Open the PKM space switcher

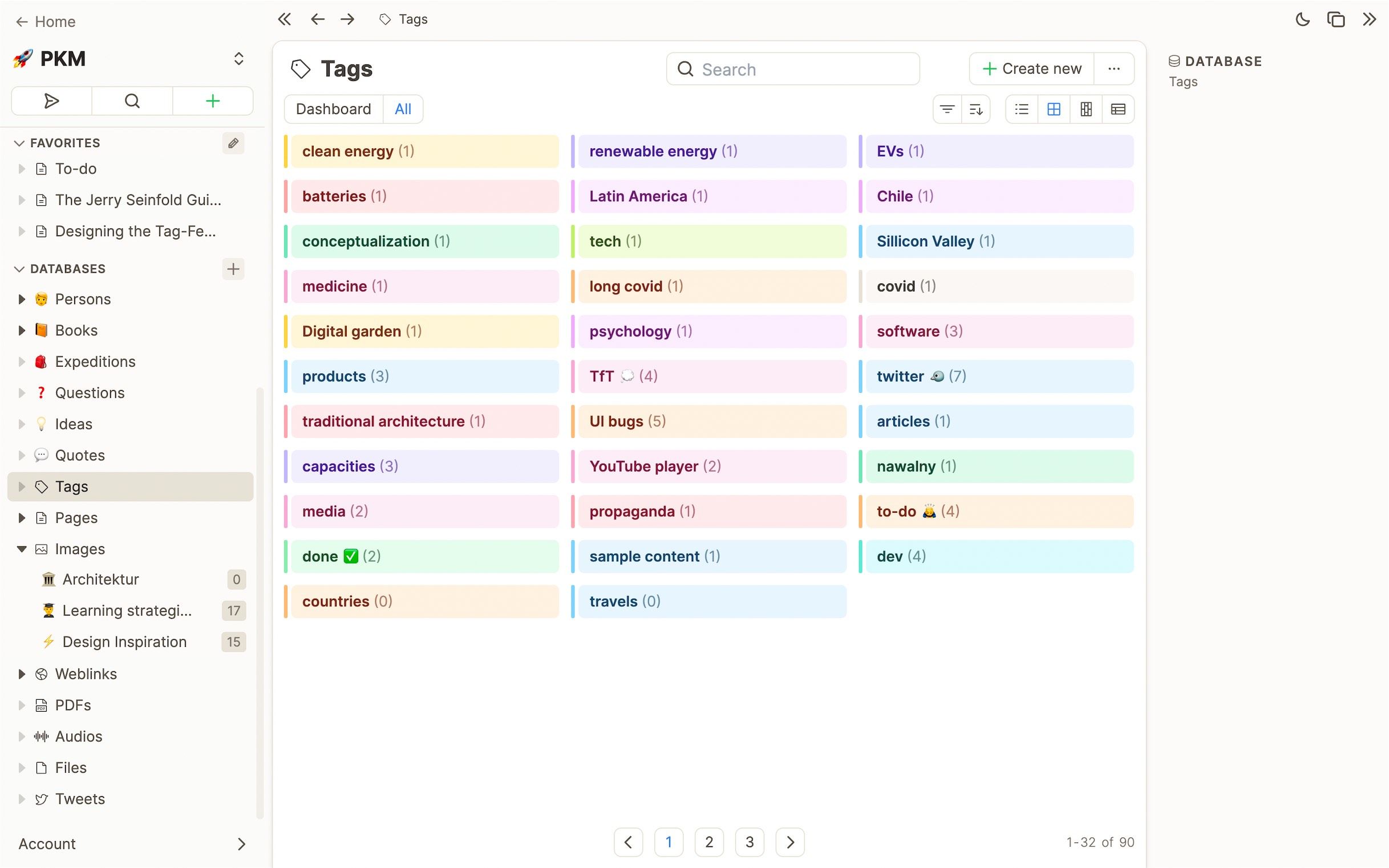tap(238, 59)
